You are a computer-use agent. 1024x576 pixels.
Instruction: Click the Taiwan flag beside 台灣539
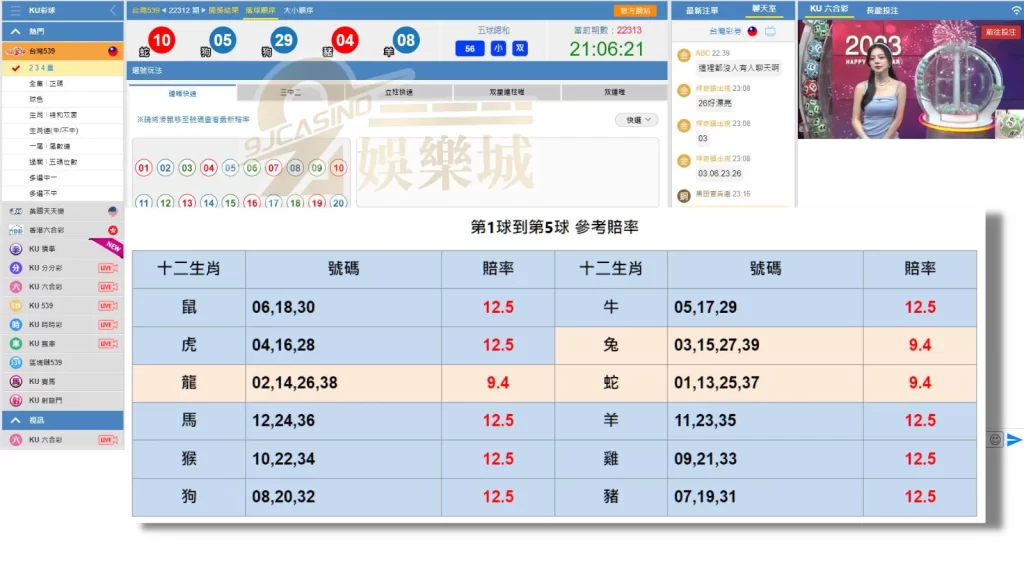[112, 52]
